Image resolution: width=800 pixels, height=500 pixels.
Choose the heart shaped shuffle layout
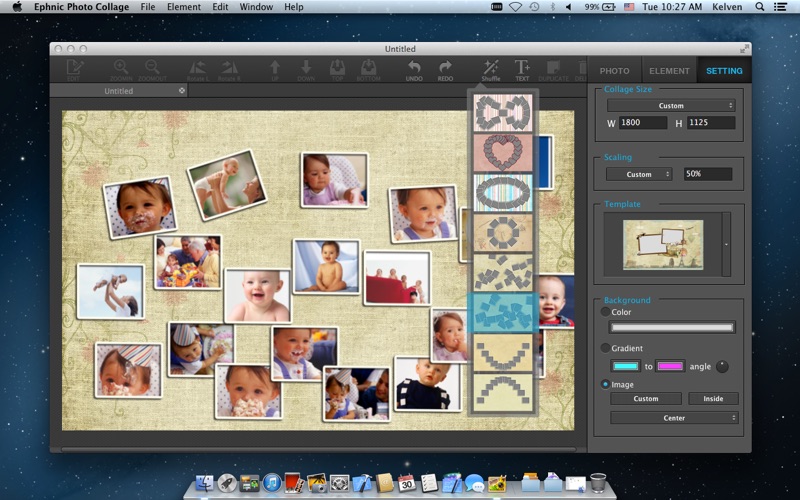point(503,153)
